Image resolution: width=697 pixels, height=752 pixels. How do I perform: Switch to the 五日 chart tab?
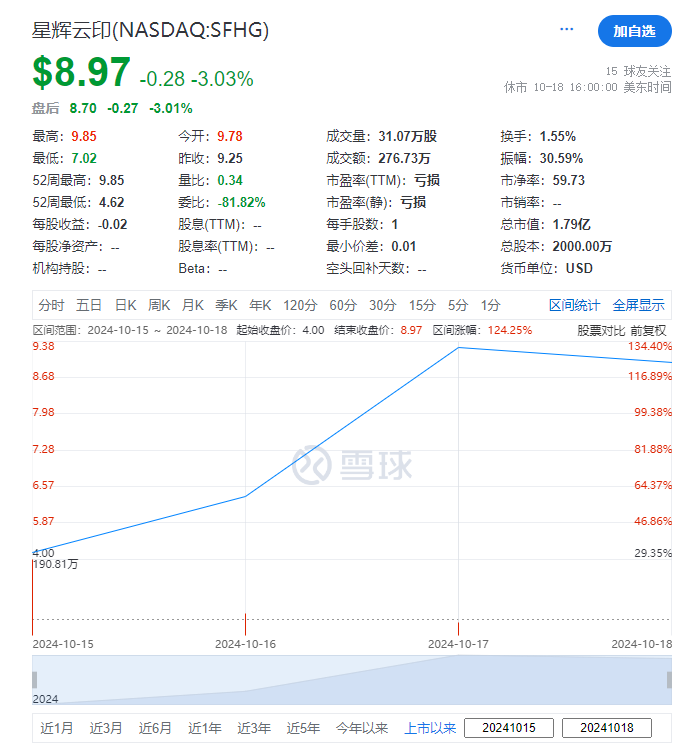click(89, 305)
